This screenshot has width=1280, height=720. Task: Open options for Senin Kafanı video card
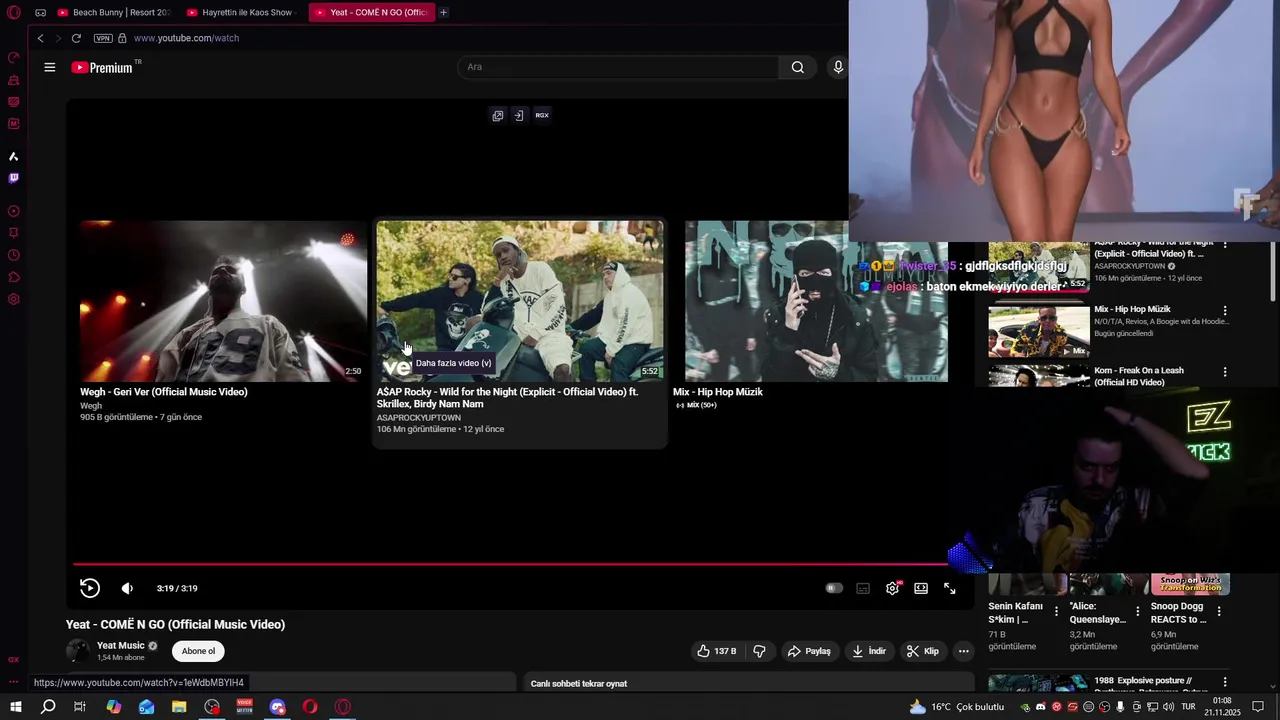click(1056, 610)
